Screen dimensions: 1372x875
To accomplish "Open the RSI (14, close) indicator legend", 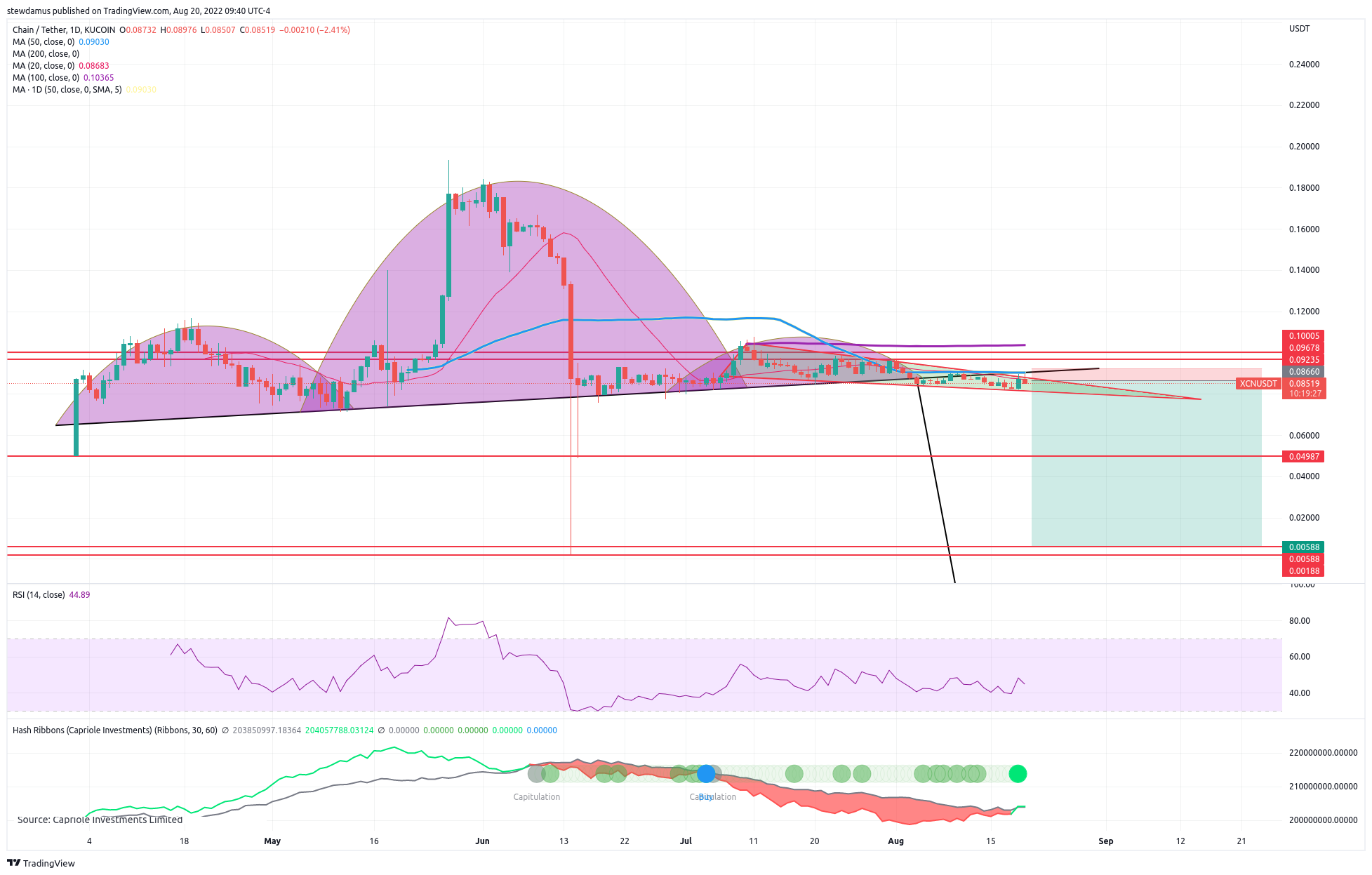I will [x=39, y=595].
